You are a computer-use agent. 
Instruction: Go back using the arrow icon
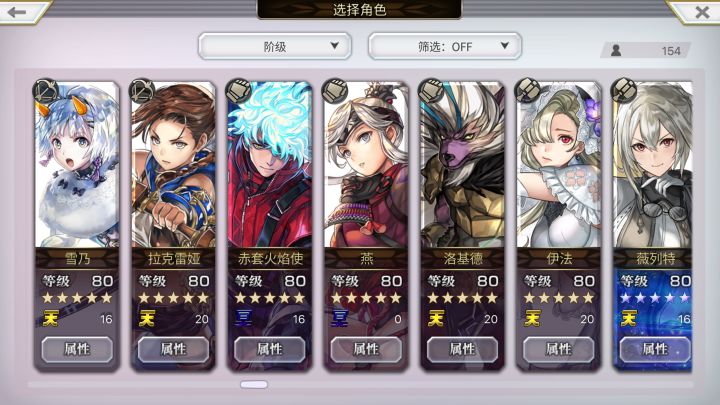tap(17, 12)
